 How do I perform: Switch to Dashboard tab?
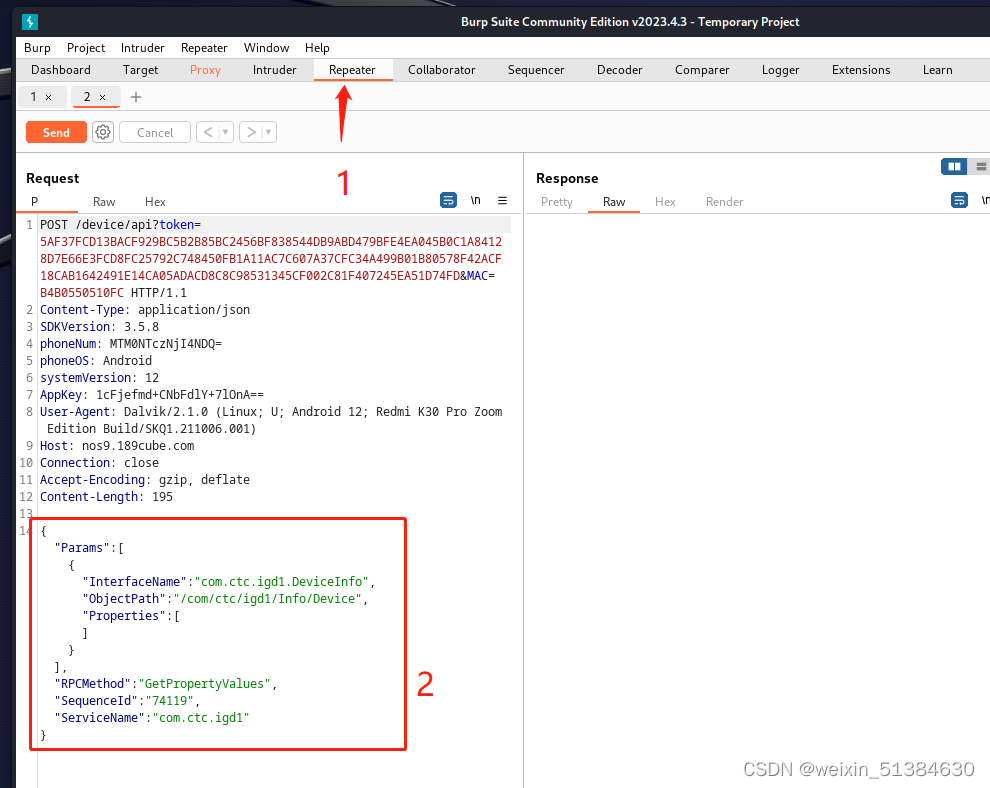(61, 69)
